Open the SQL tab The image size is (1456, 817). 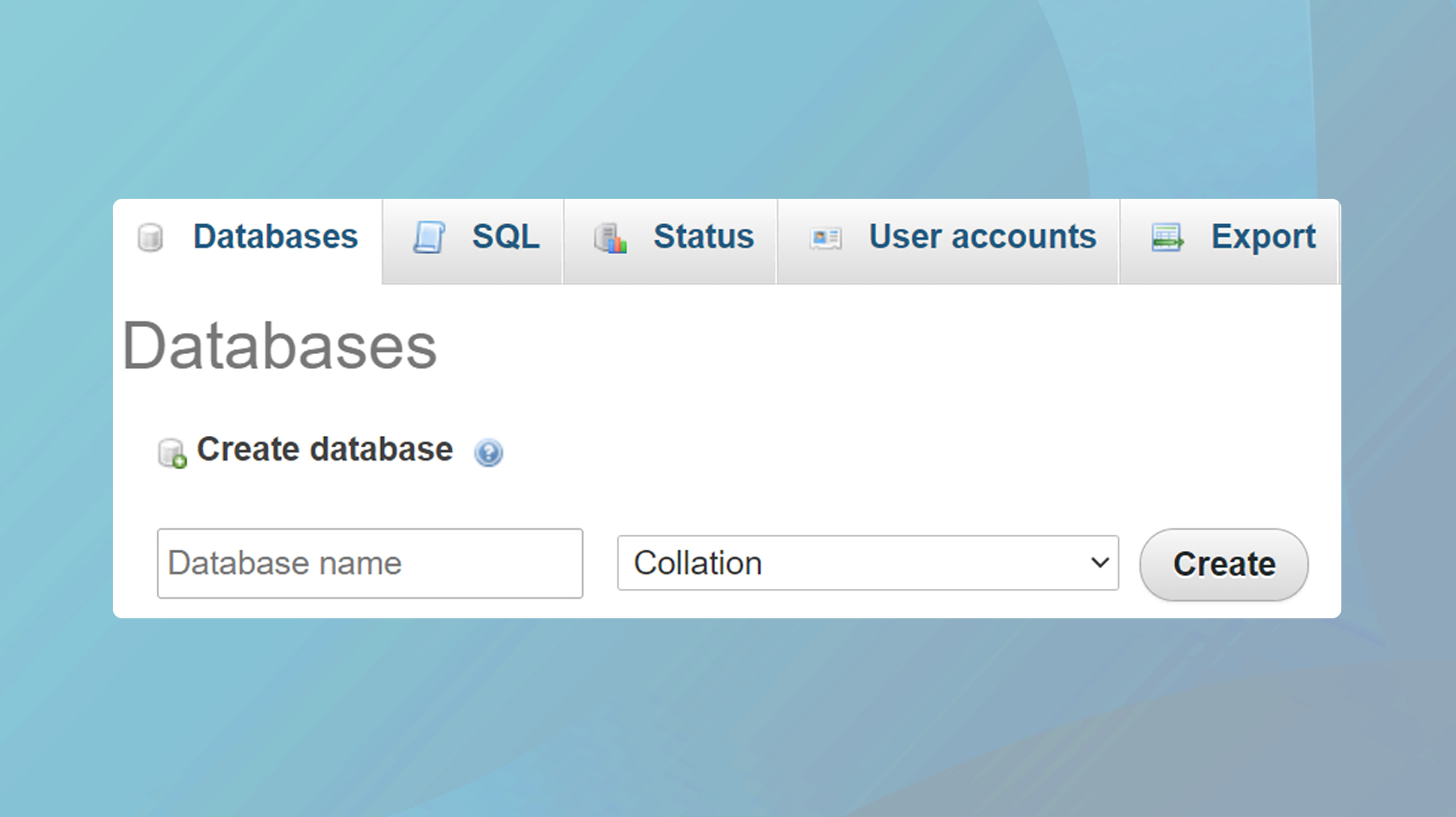505,237
